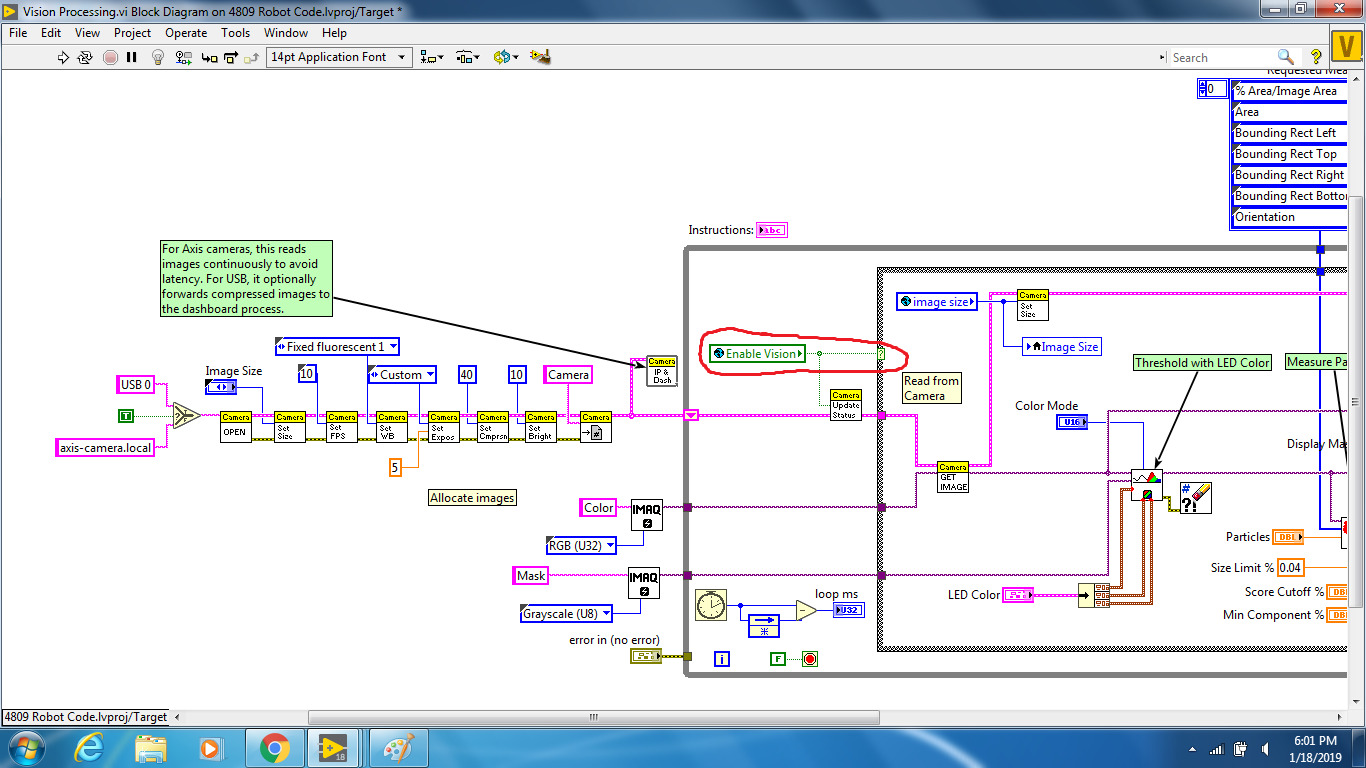
Task: Click the horizontal scrollbar at bottom
Action: click(593, 717)
